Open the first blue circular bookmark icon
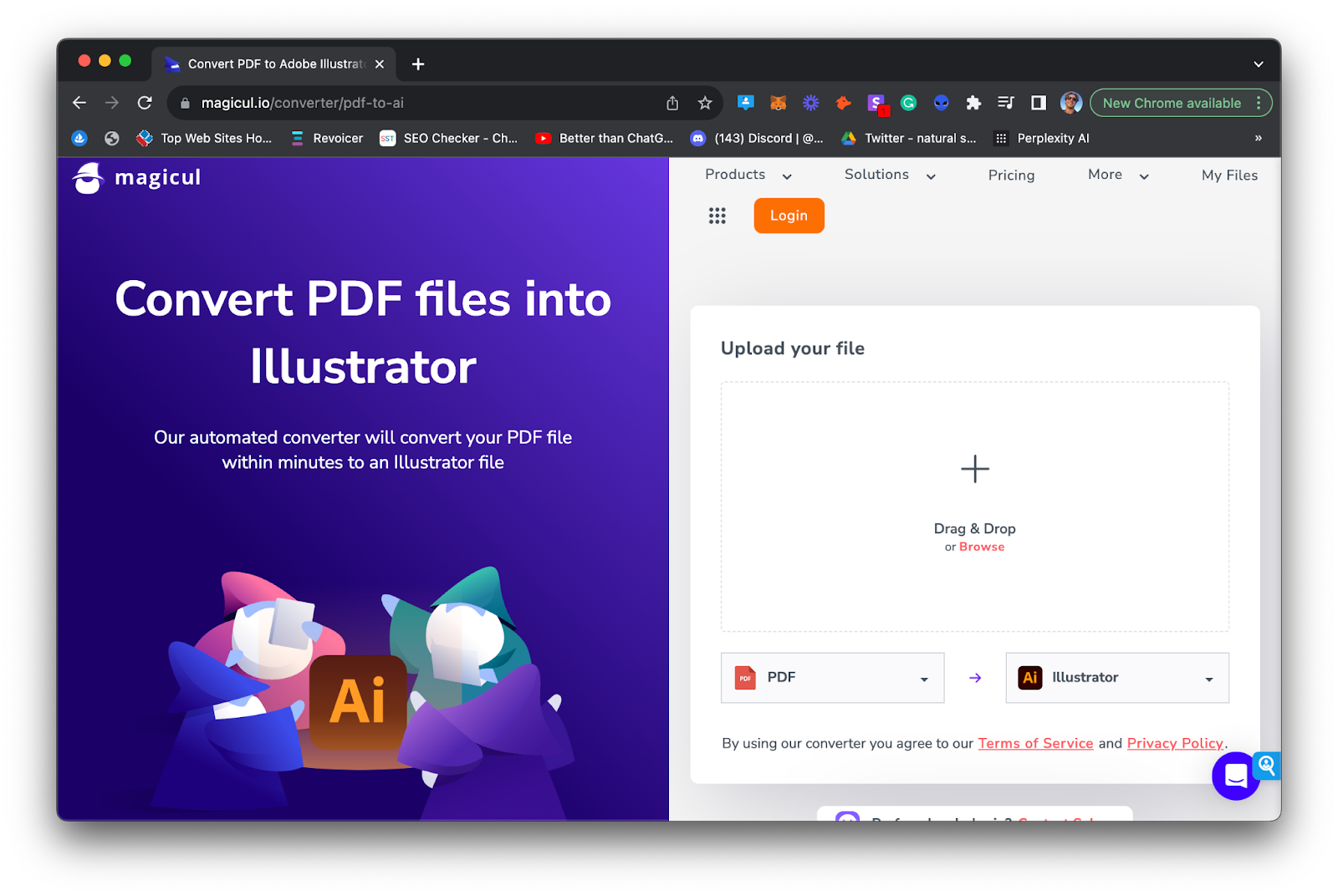This screenshot has height=896, width=1338. tap(79, 138)
